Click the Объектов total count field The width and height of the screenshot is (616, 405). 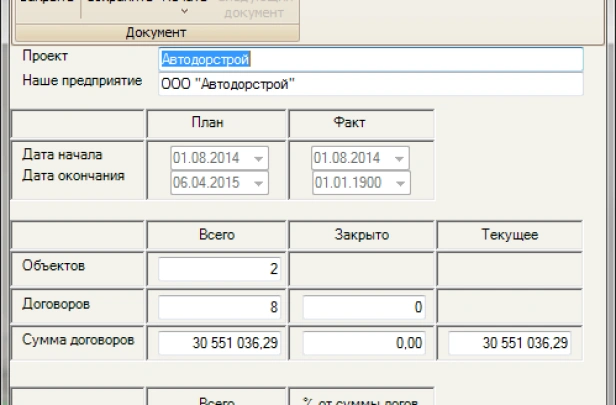tap(220, 269)
